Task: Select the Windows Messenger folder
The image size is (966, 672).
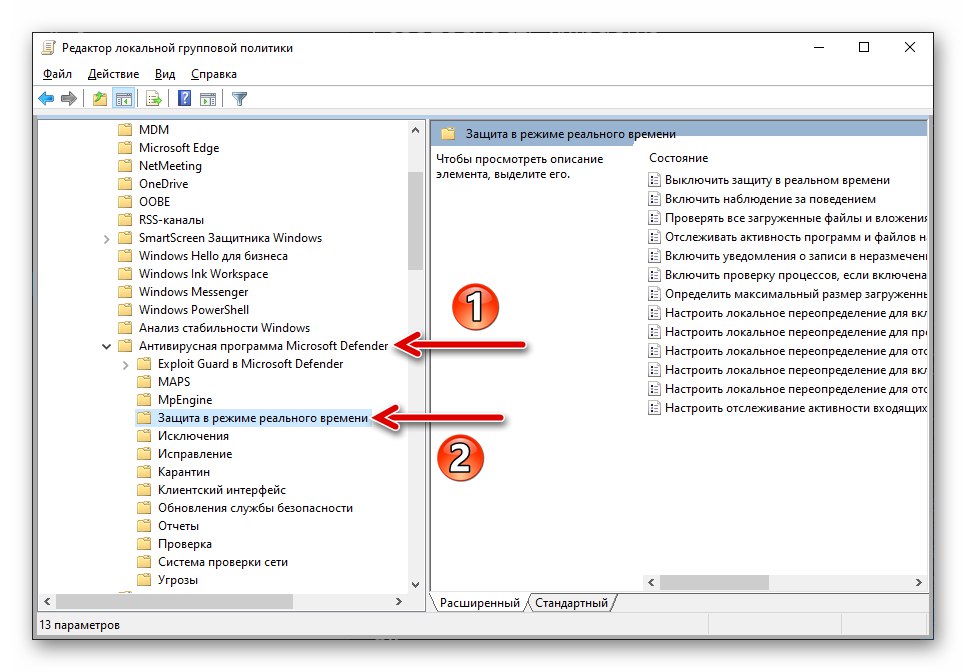Action: pos(184,291)
